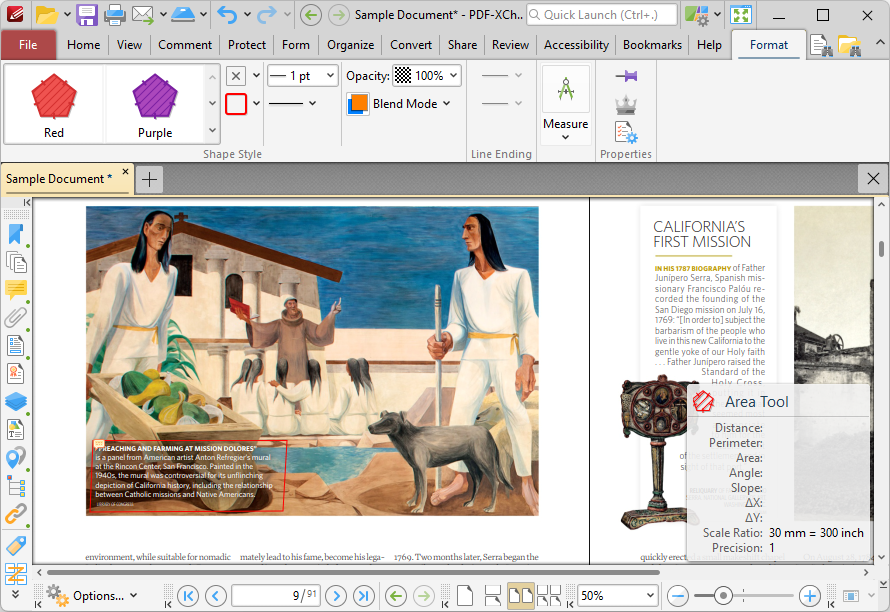Image resolution: width=890 pixels, height=612 pixels.
Task: Open the Signatures pane in sidebar
Action: pos(16,374)
